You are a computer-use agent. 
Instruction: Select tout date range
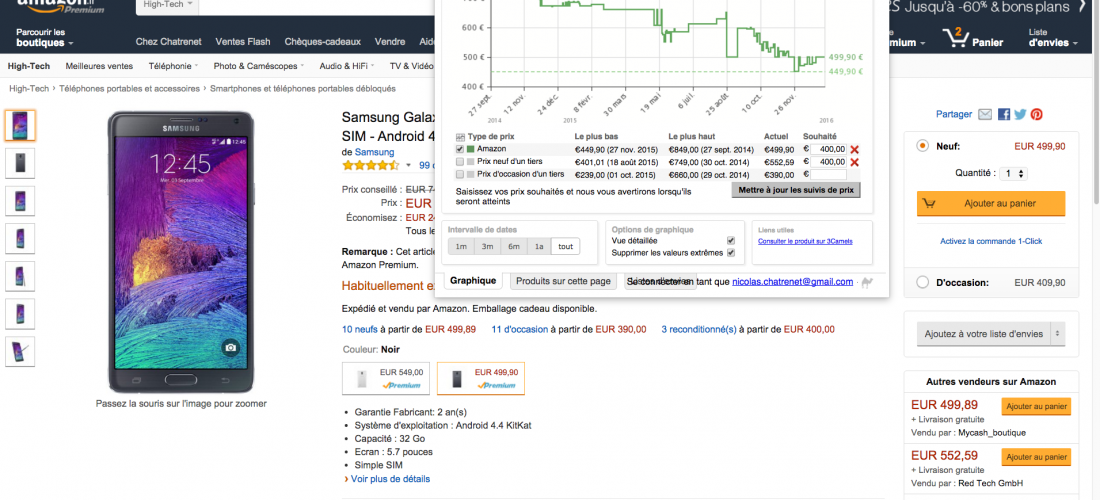[565, 246]
